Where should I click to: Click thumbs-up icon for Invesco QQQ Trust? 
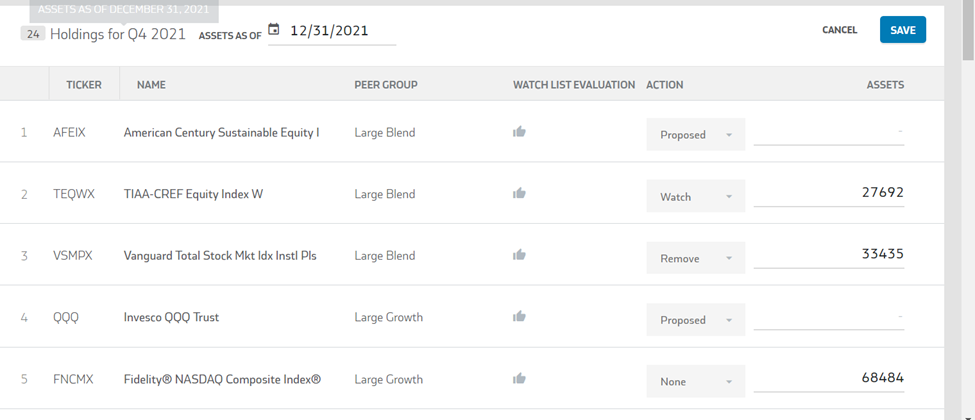[519, 317]
